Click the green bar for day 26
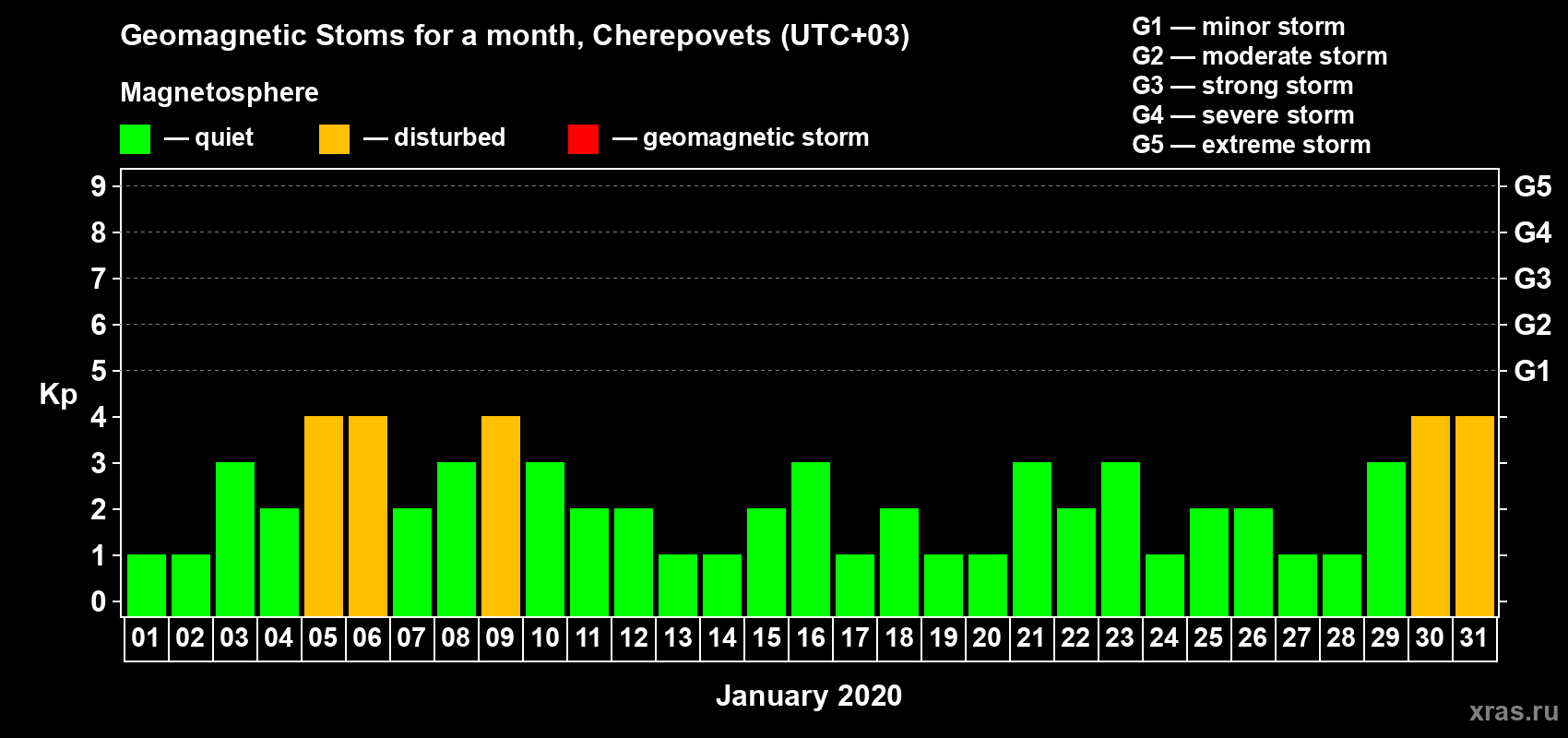This screenshot has width=1568, height=738. click(1253, 563)
